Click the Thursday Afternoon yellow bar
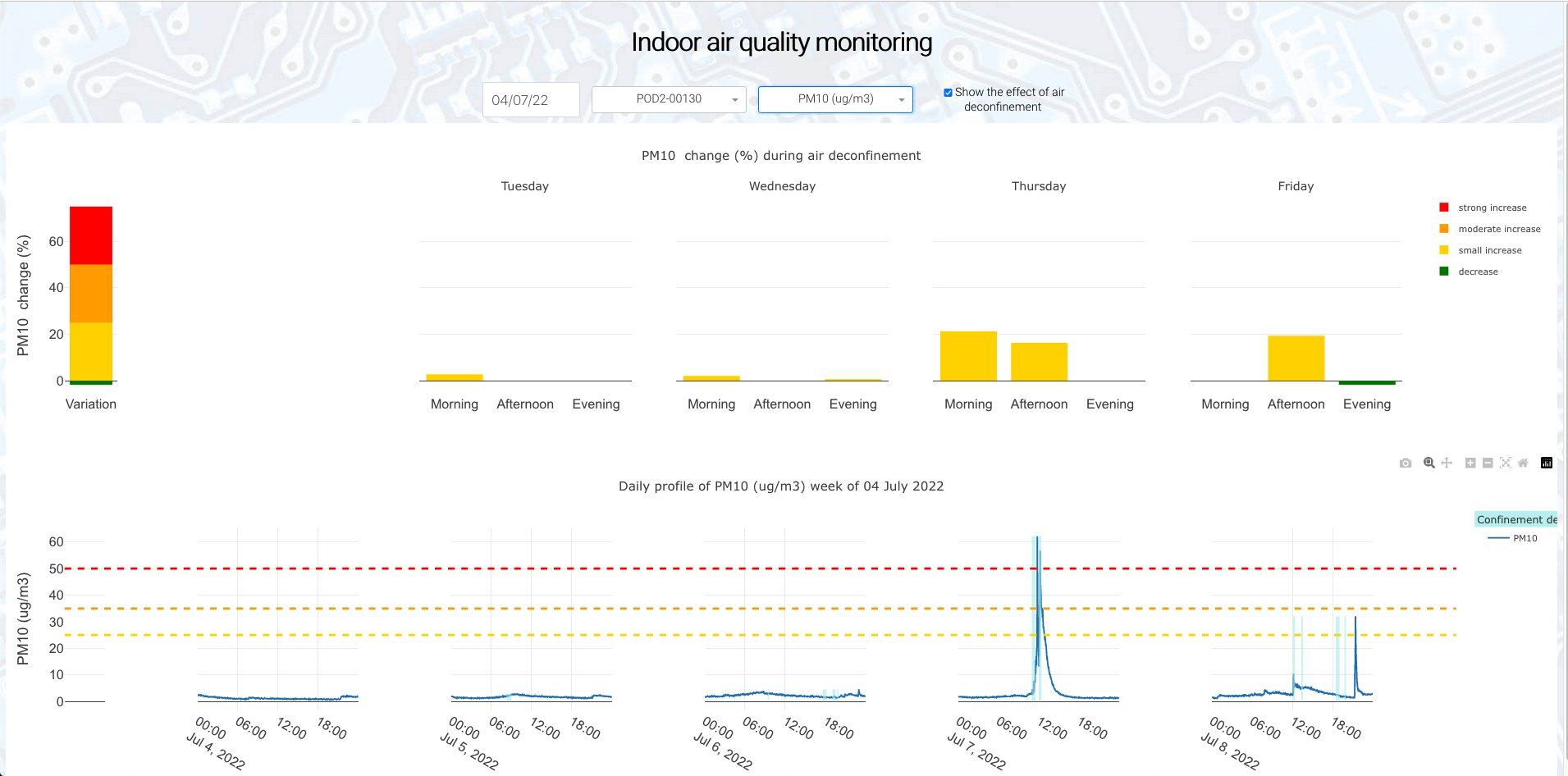This screenshot has height=776, width=1568. click(1039, 362)
